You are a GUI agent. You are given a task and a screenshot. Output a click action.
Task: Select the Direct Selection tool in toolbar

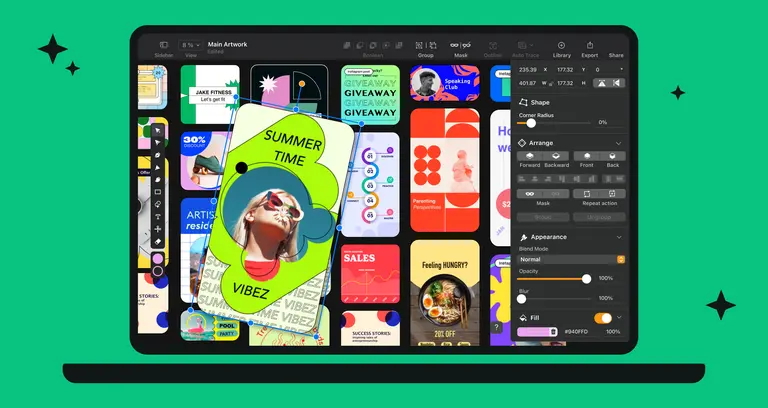[x=158, y=143]
